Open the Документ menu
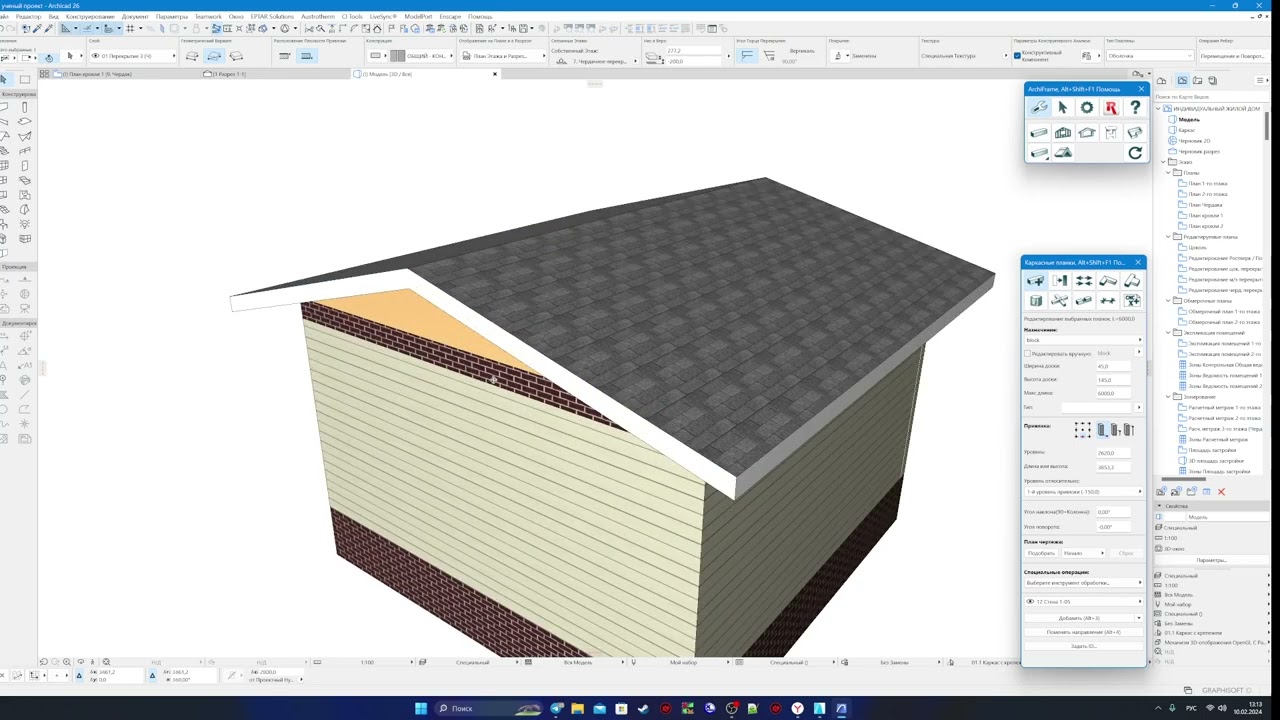 135,17
